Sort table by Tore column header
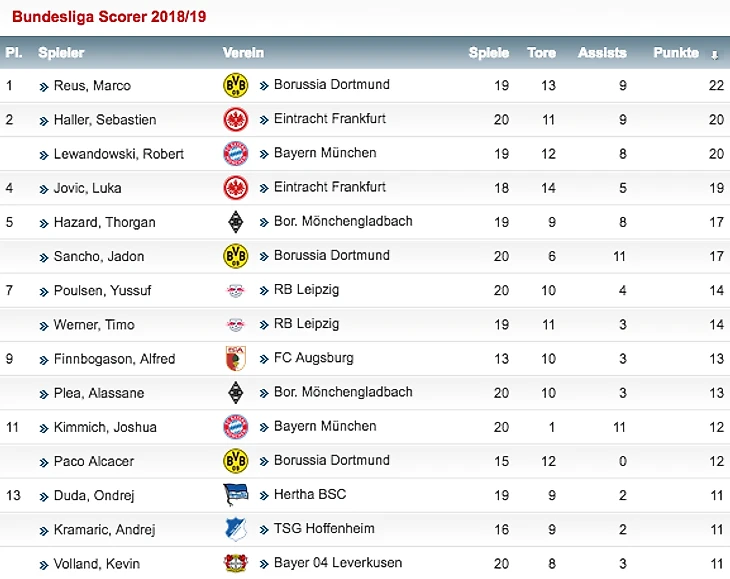Image resolution: width=730 pixels, height=579 pixels. point(541,53)
